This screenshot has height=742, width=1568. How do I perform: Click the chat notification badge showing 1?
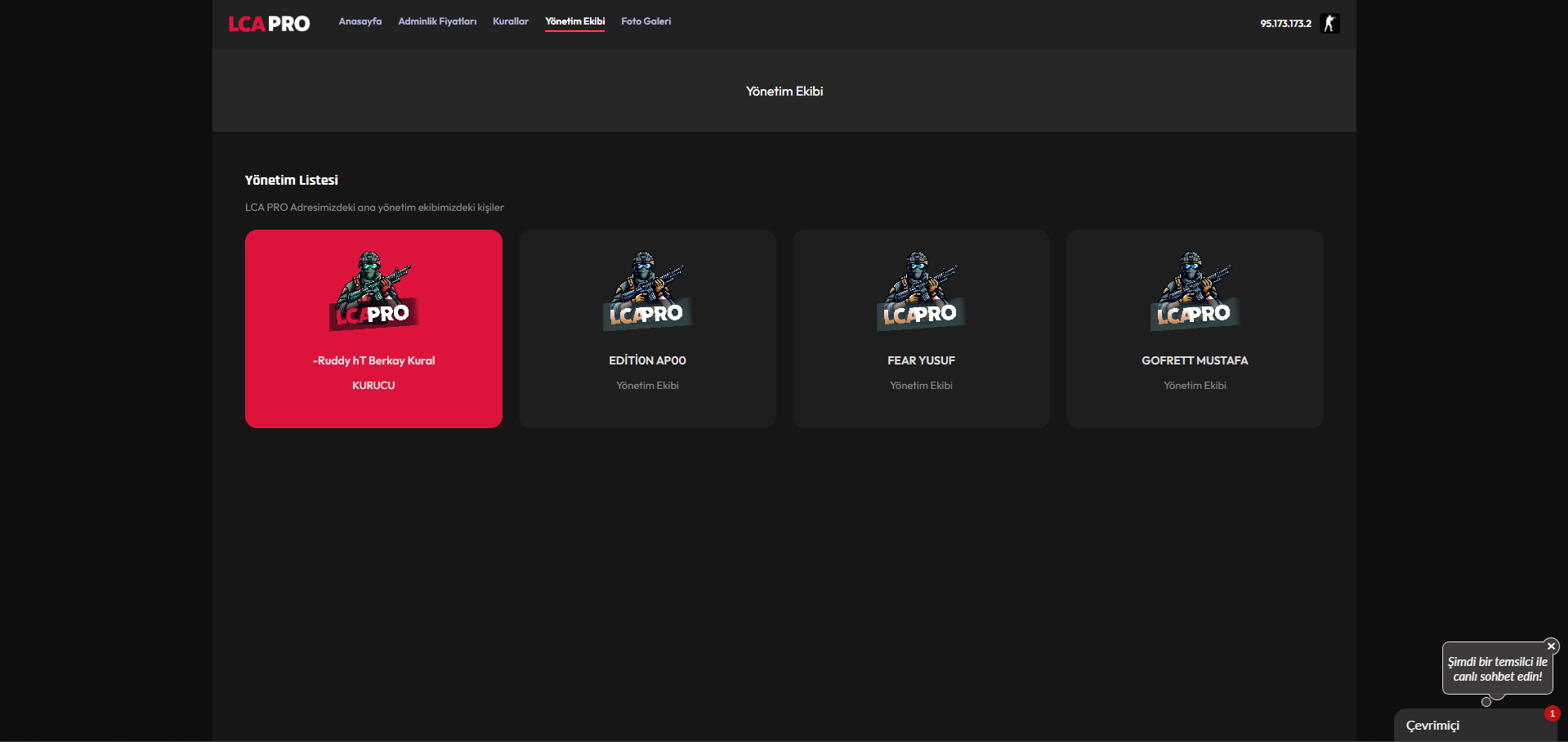(x=1552, y=713)
